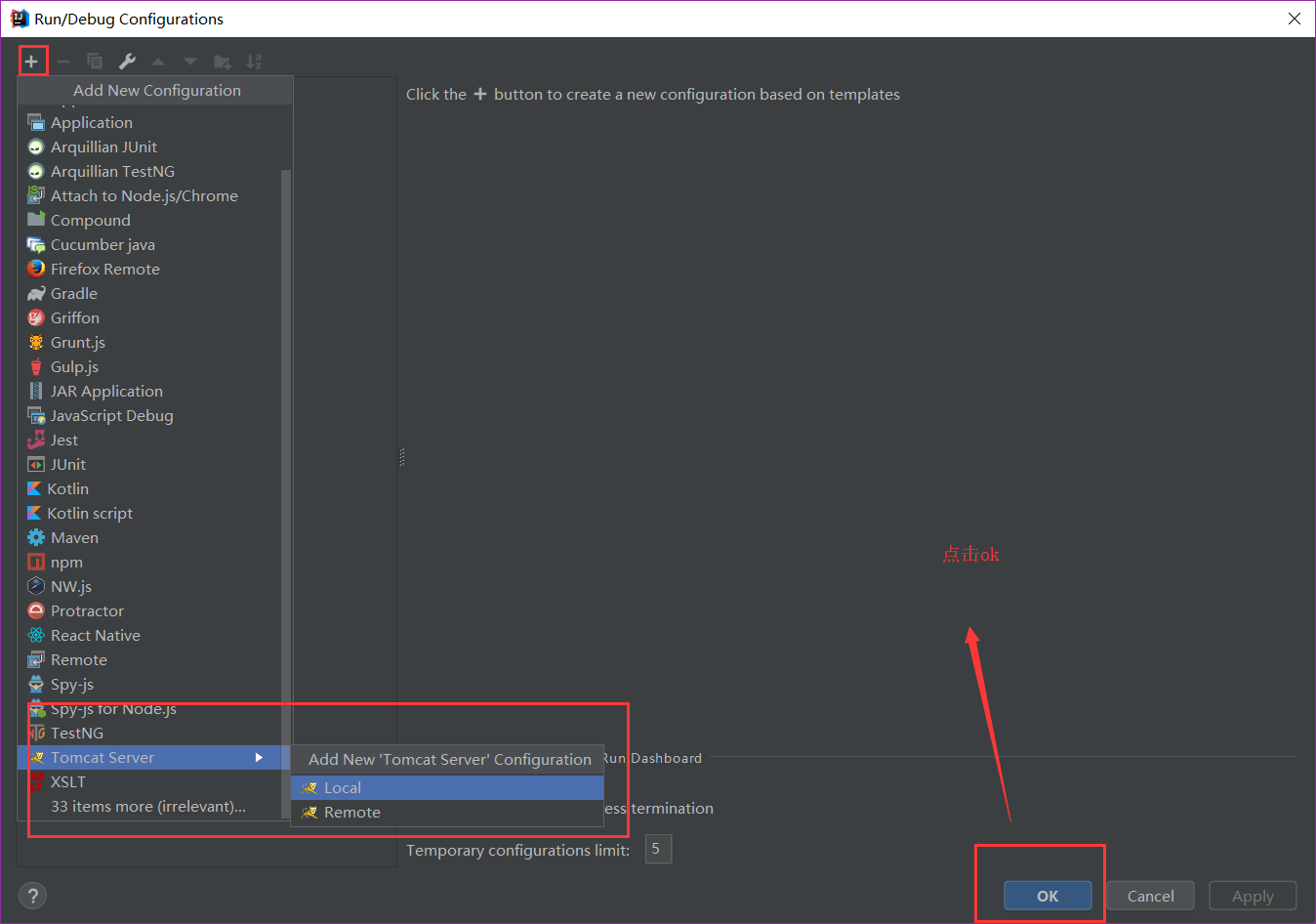Close the Run/Debug Configurations dialog
This screenshot has width=1316, height=924.
click(x=1294, y=19)
